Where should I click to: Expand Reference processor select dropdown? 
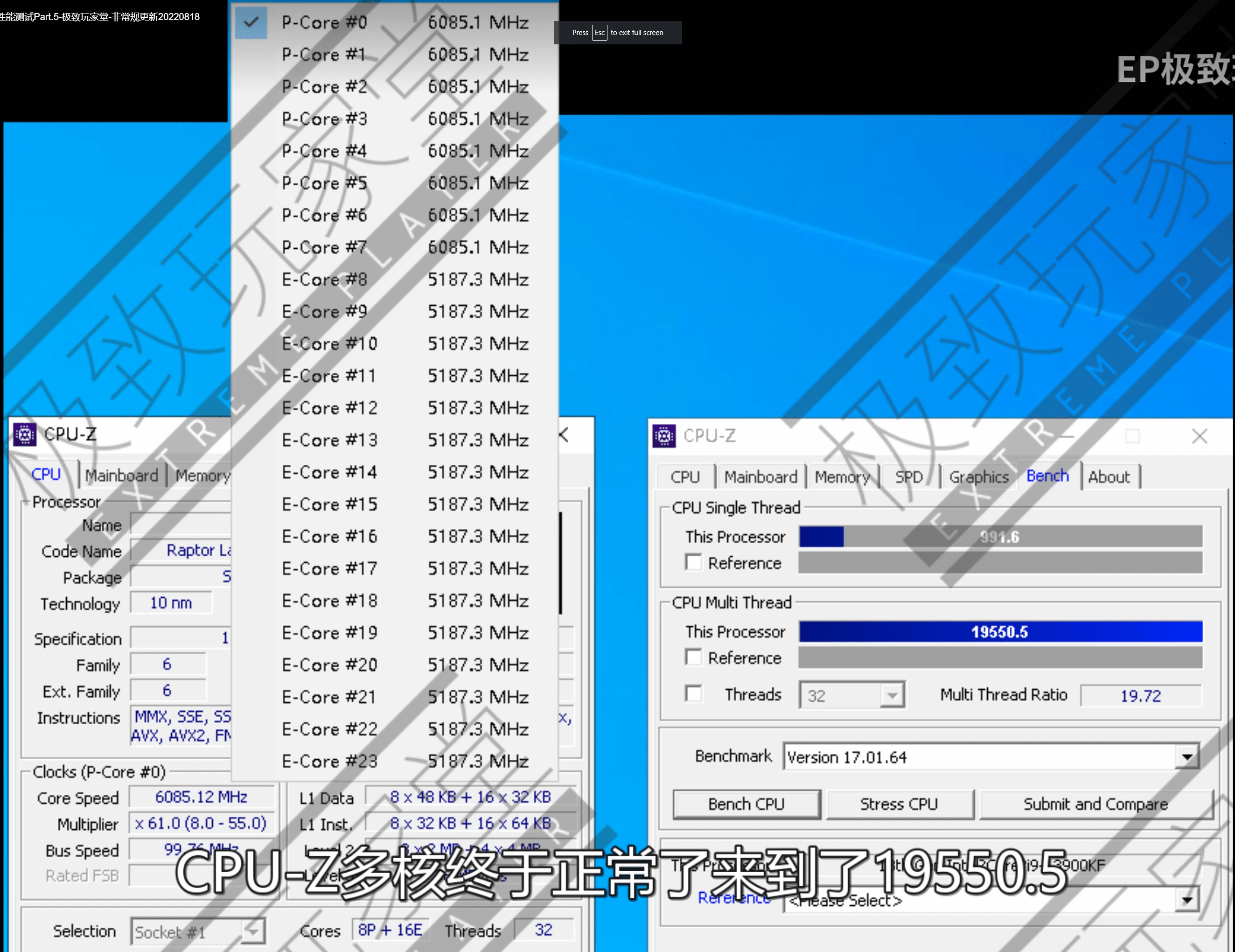point(1186,900)
